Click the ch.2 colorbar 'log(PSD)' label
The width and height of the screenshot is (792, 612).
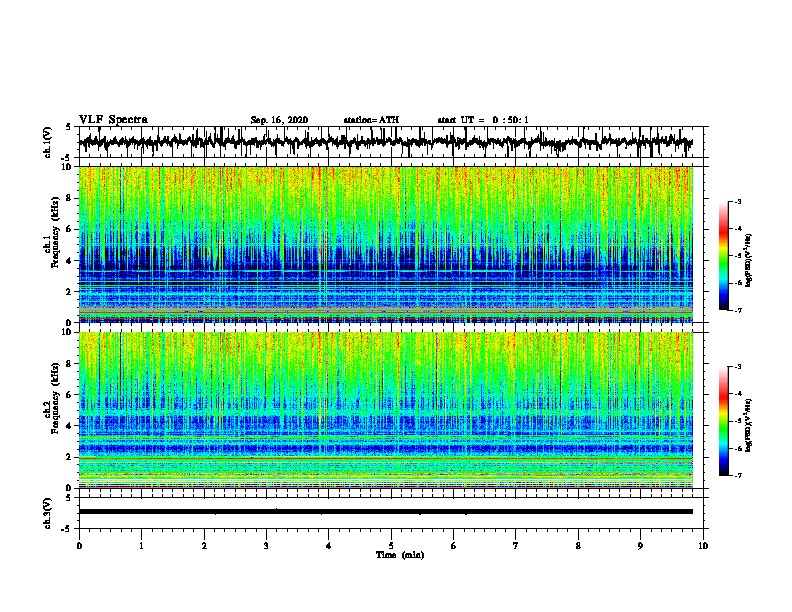748,426
